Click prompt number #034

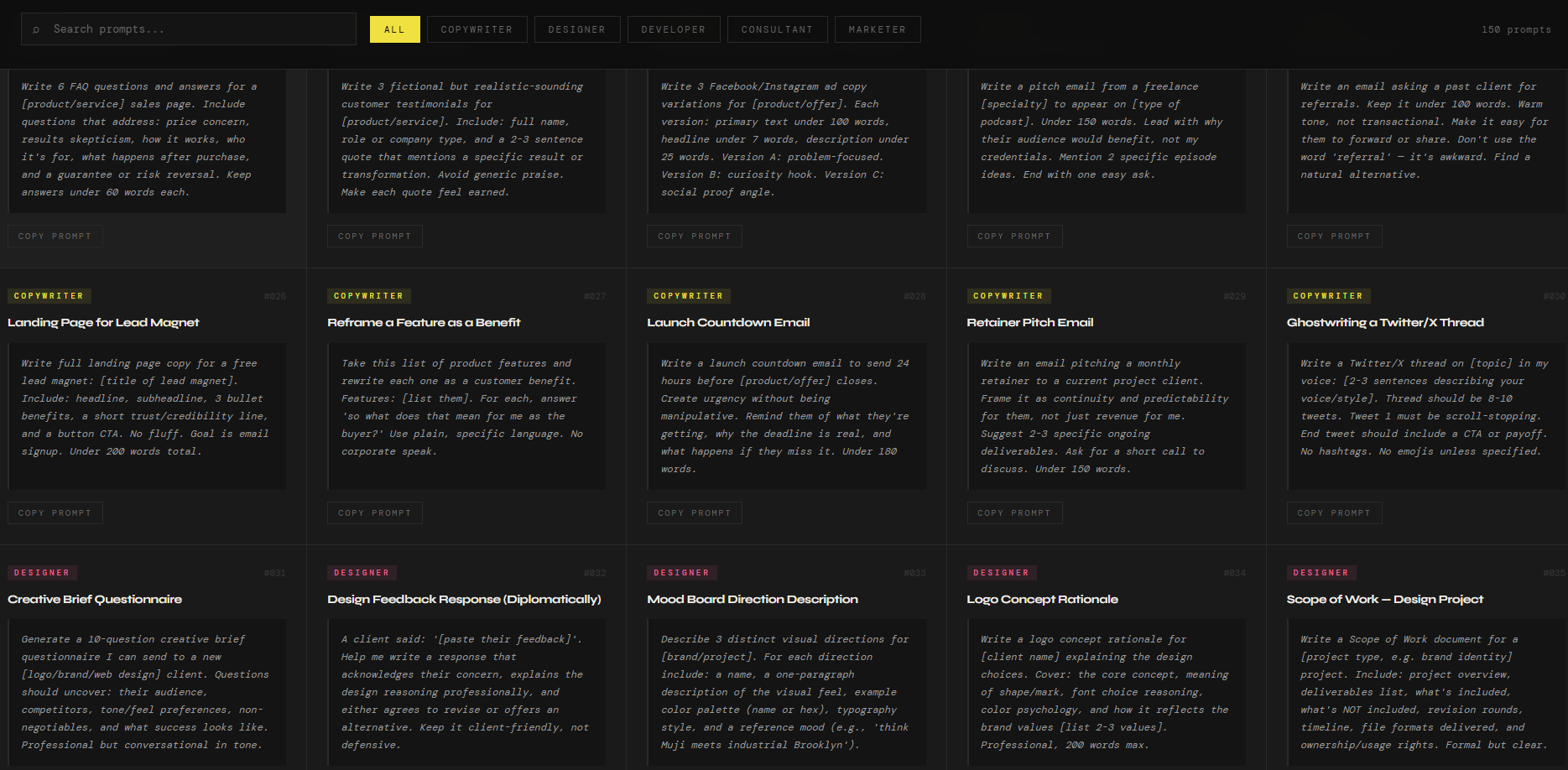pyautogui.click(x=1234, y=574)
